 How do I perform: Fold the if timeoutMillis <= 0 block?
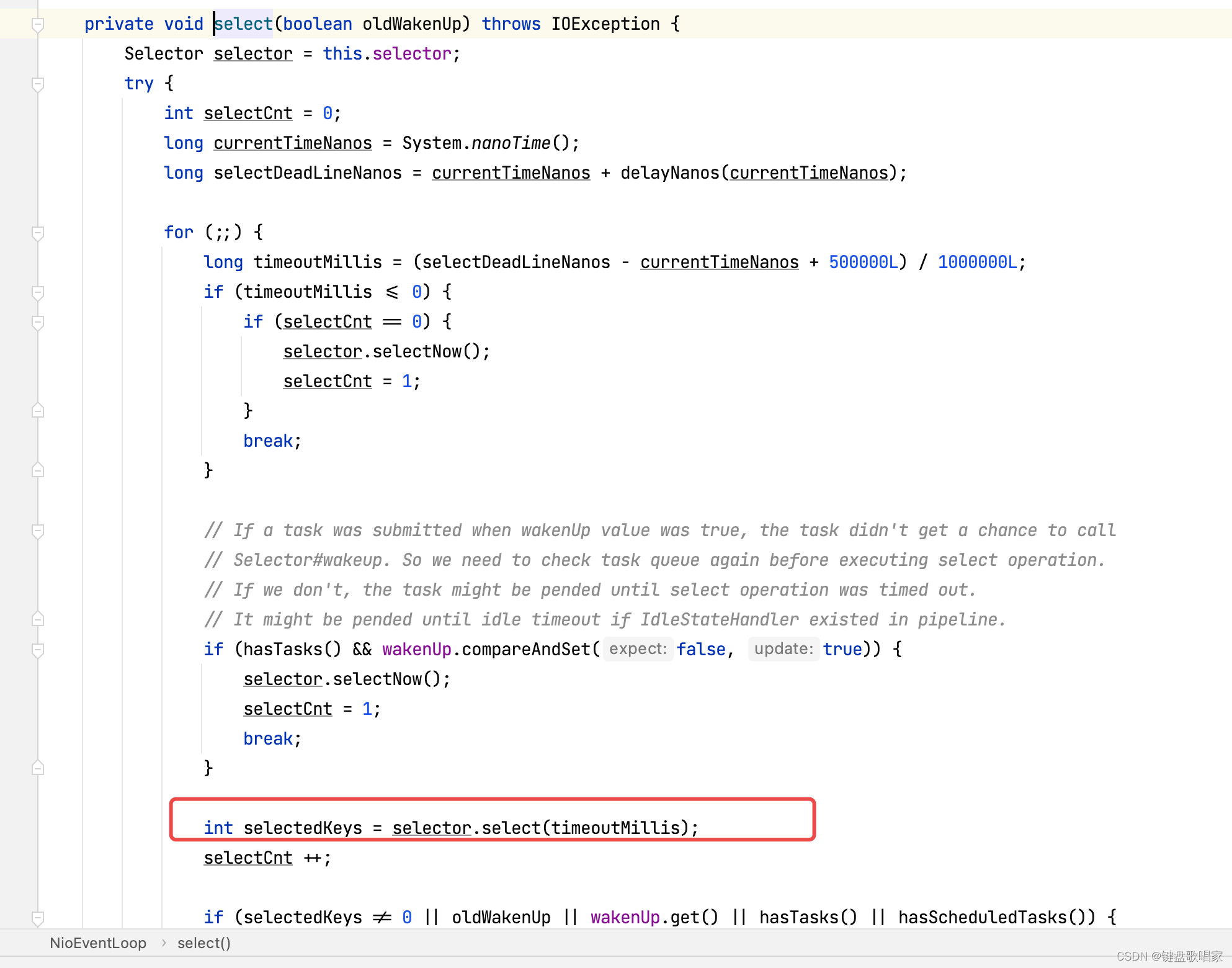click(38, 292)
